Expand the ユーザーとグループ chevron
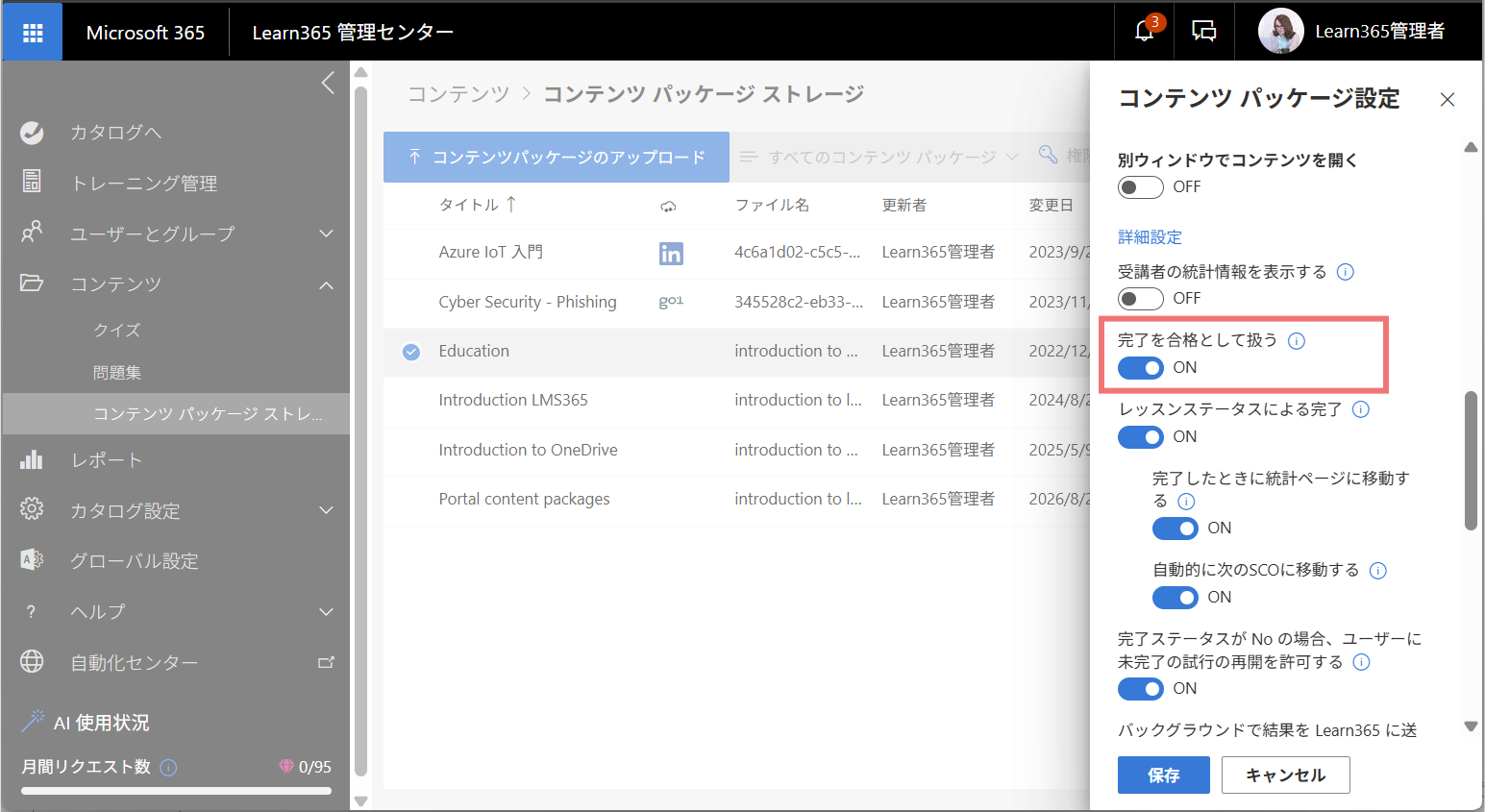Viewport: 1485px width, 812px height. click(327, 234)
